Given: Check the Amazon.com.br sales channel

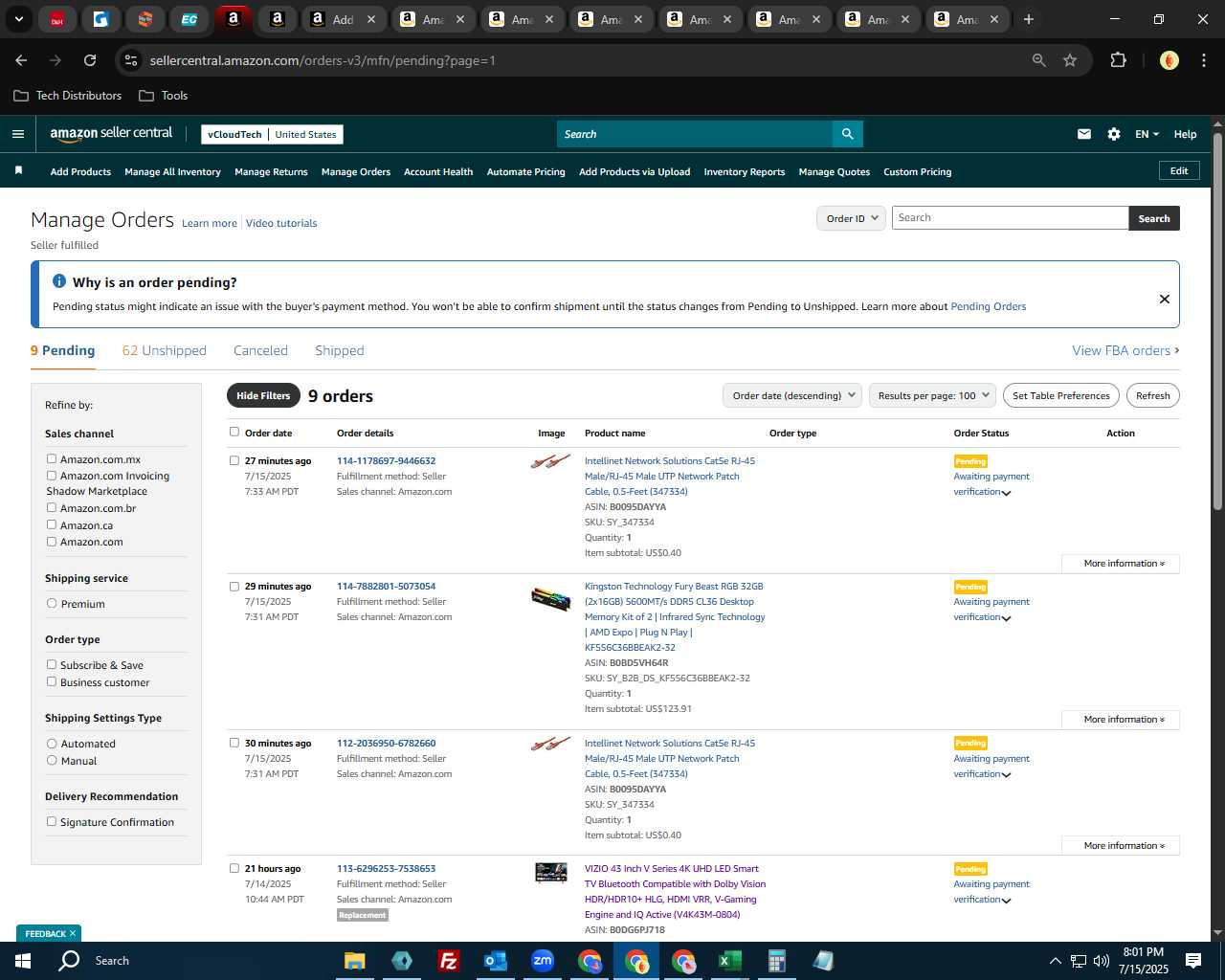Looking at the screenshot, I should pos(52,508).
